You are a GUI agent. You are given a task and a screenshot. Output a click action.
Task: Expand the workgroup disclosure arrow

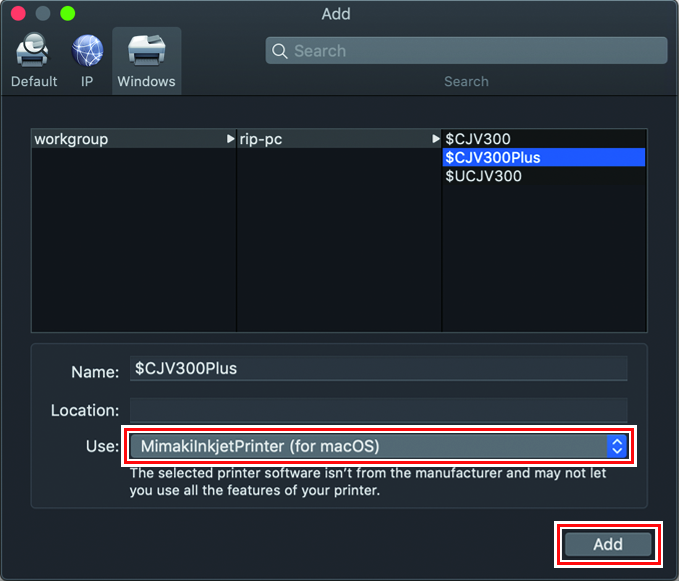230,139
